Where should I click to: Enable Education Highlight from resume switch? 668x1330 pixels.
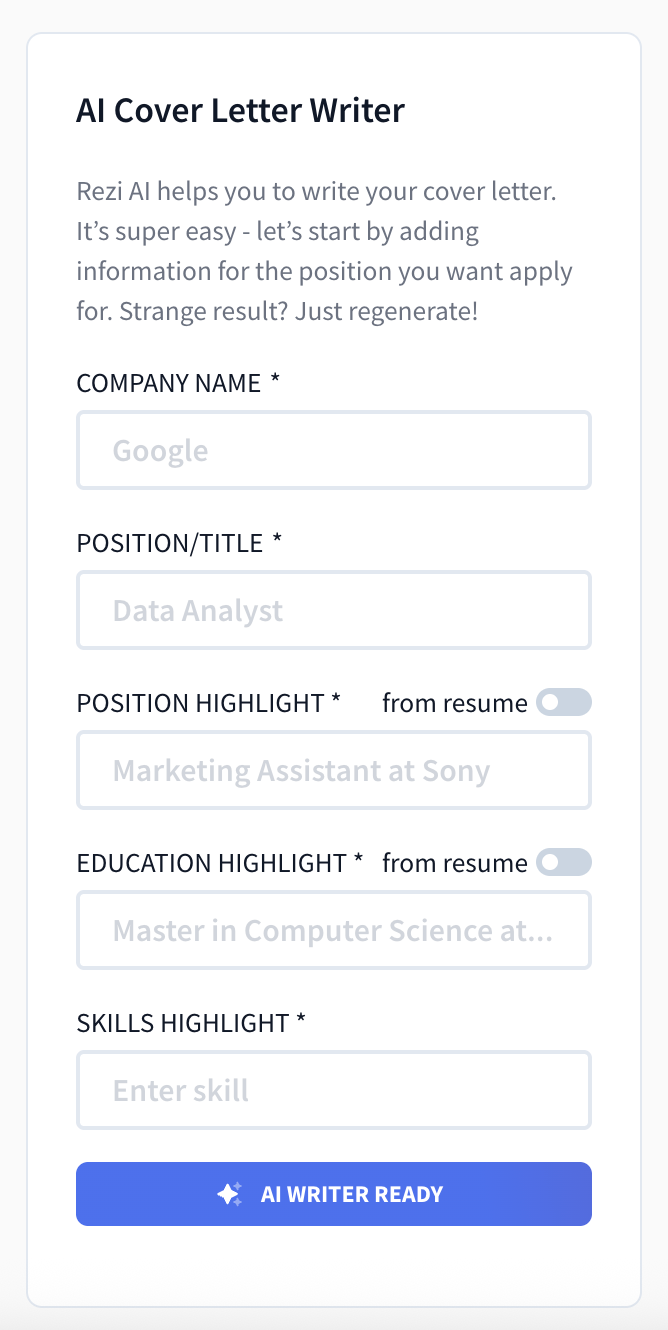coord(564,862)
